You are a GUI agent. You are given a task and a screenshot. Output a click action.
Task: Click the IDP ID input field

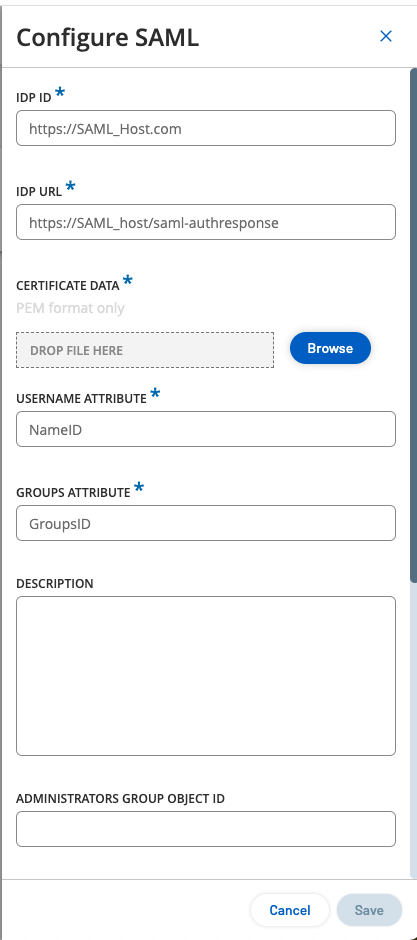click(206, 128)
